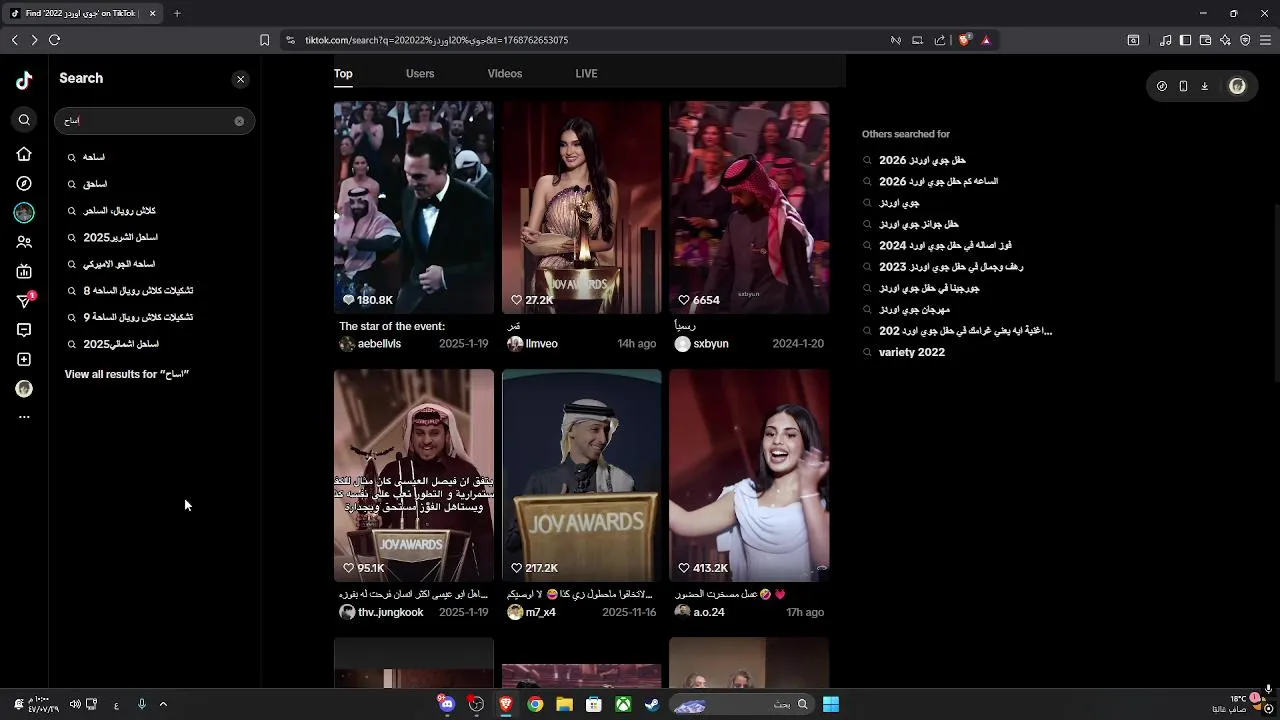1280x720 pixels.
Task: Open the Explore compass icon
Action: pos(24,183)
